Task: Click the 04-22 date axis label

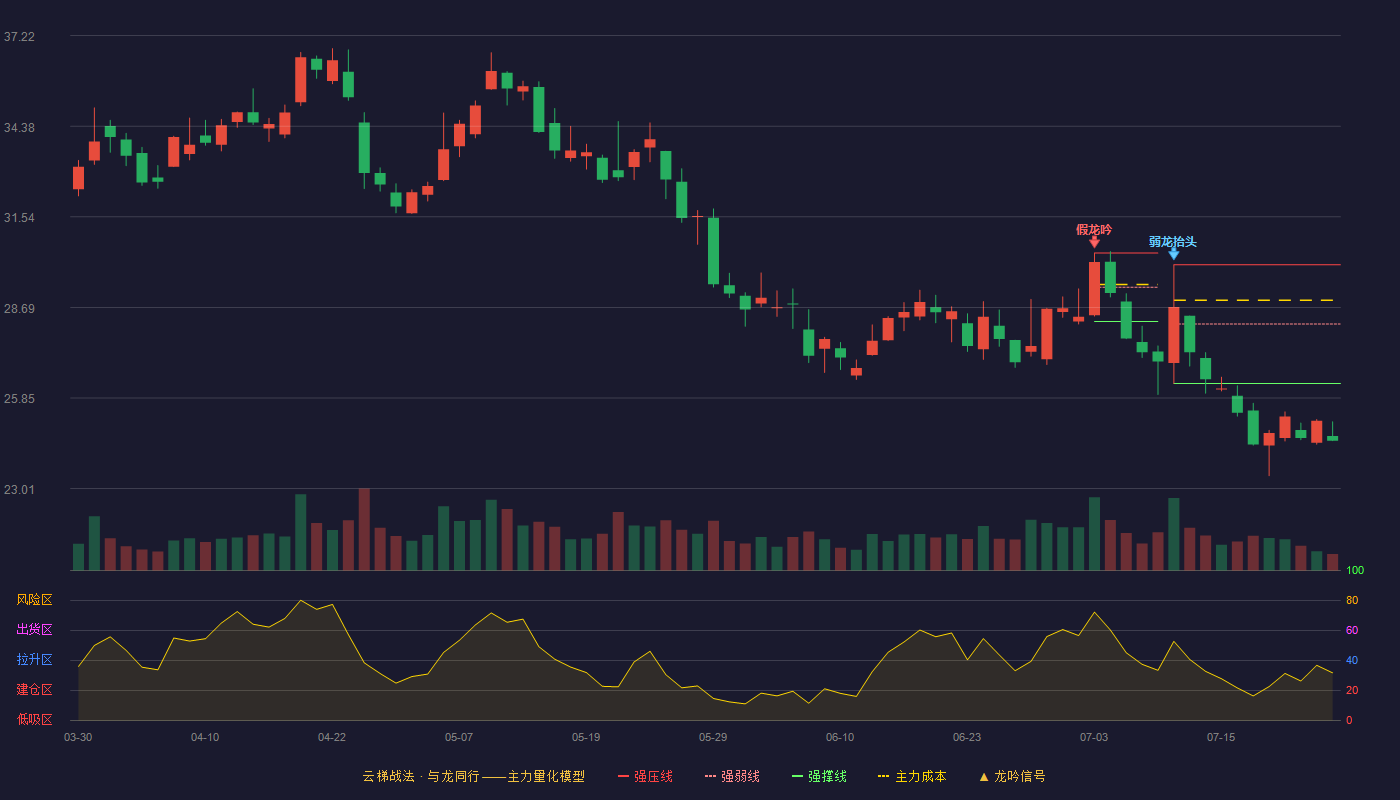Action: click(332, 737)
